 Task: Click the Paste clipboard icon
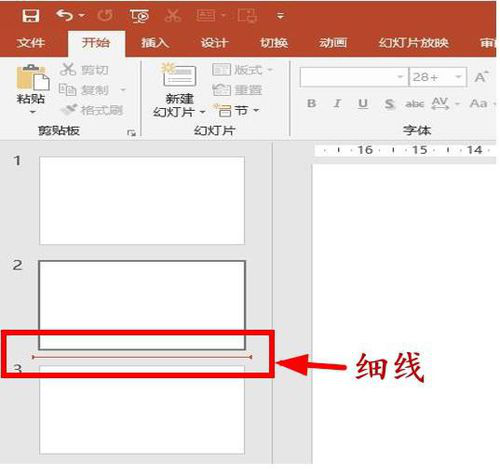(x=32, y=77)
